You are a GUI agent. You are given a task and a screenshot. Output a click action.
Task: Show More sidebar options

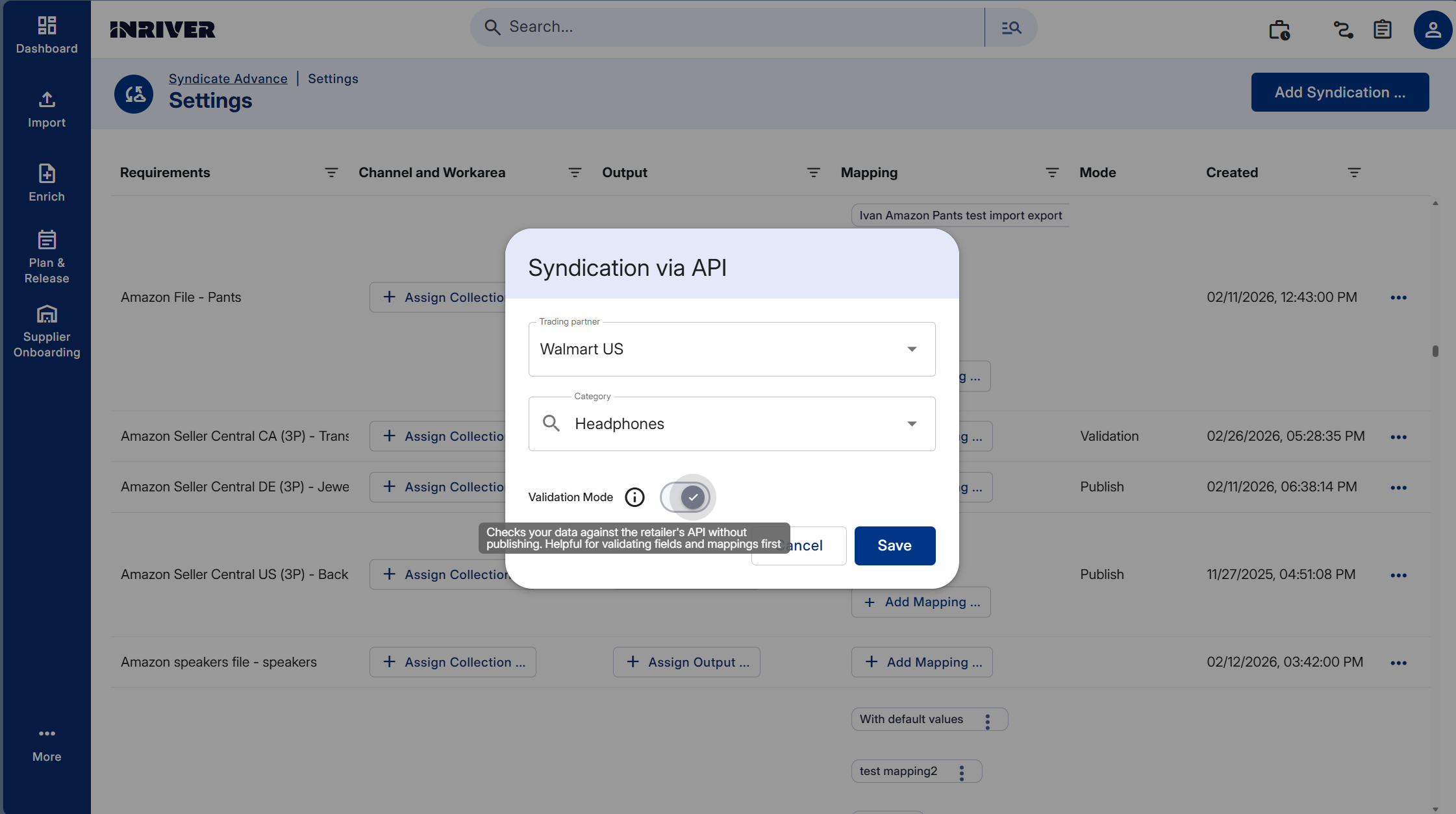click(47, 745)
